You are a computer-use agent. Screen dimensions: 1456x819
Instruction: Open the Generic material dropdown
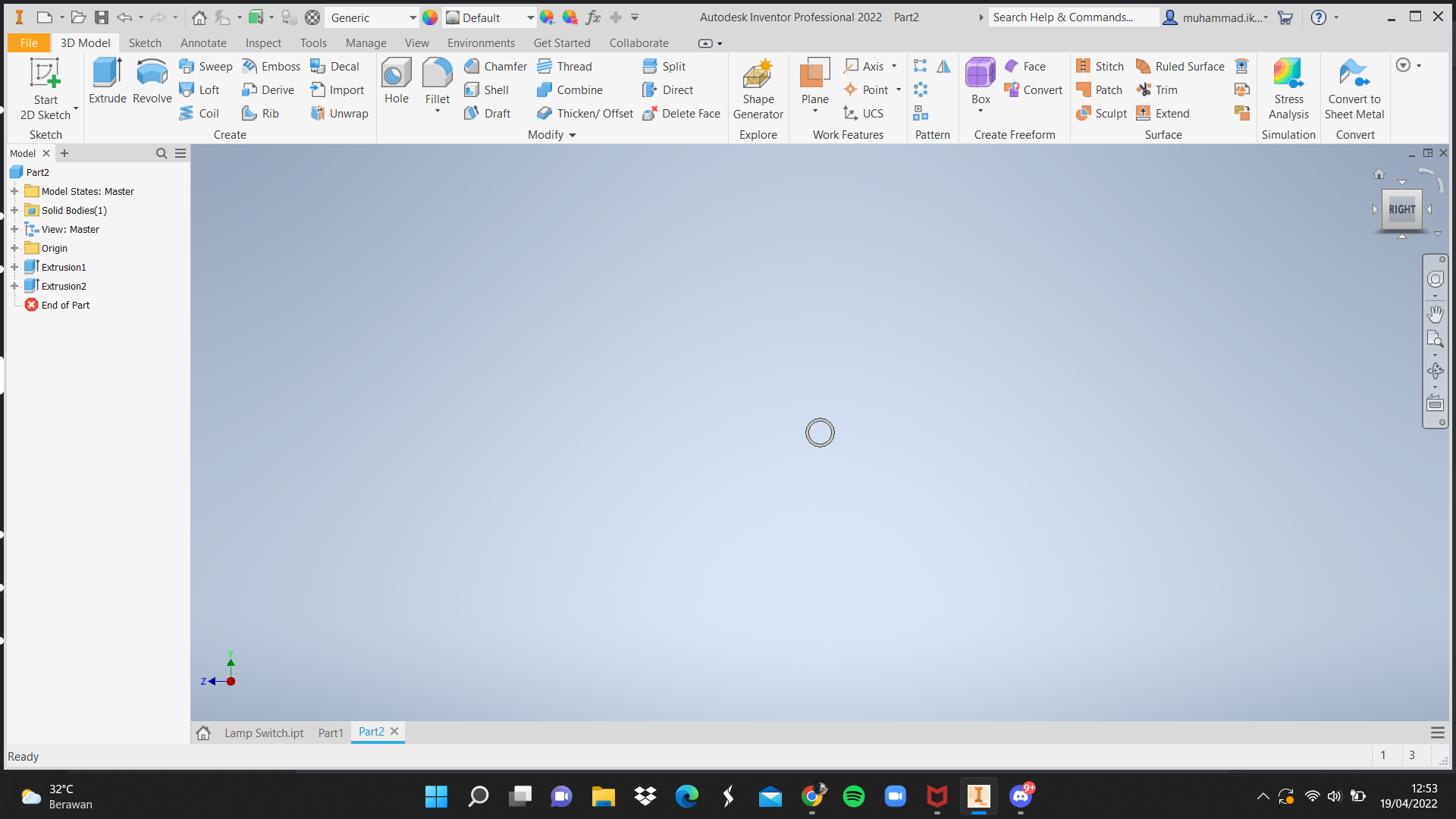coord(413,17)
